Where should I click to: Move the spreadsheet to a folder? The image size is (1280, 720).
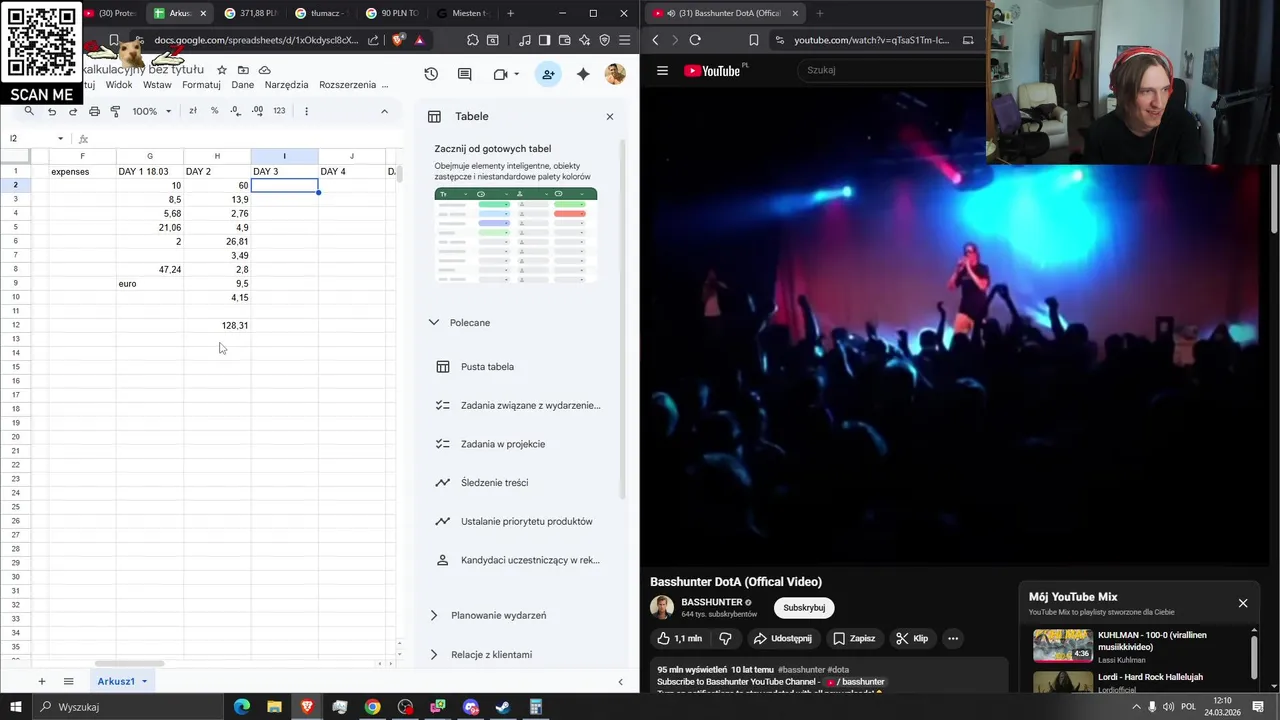243,70
